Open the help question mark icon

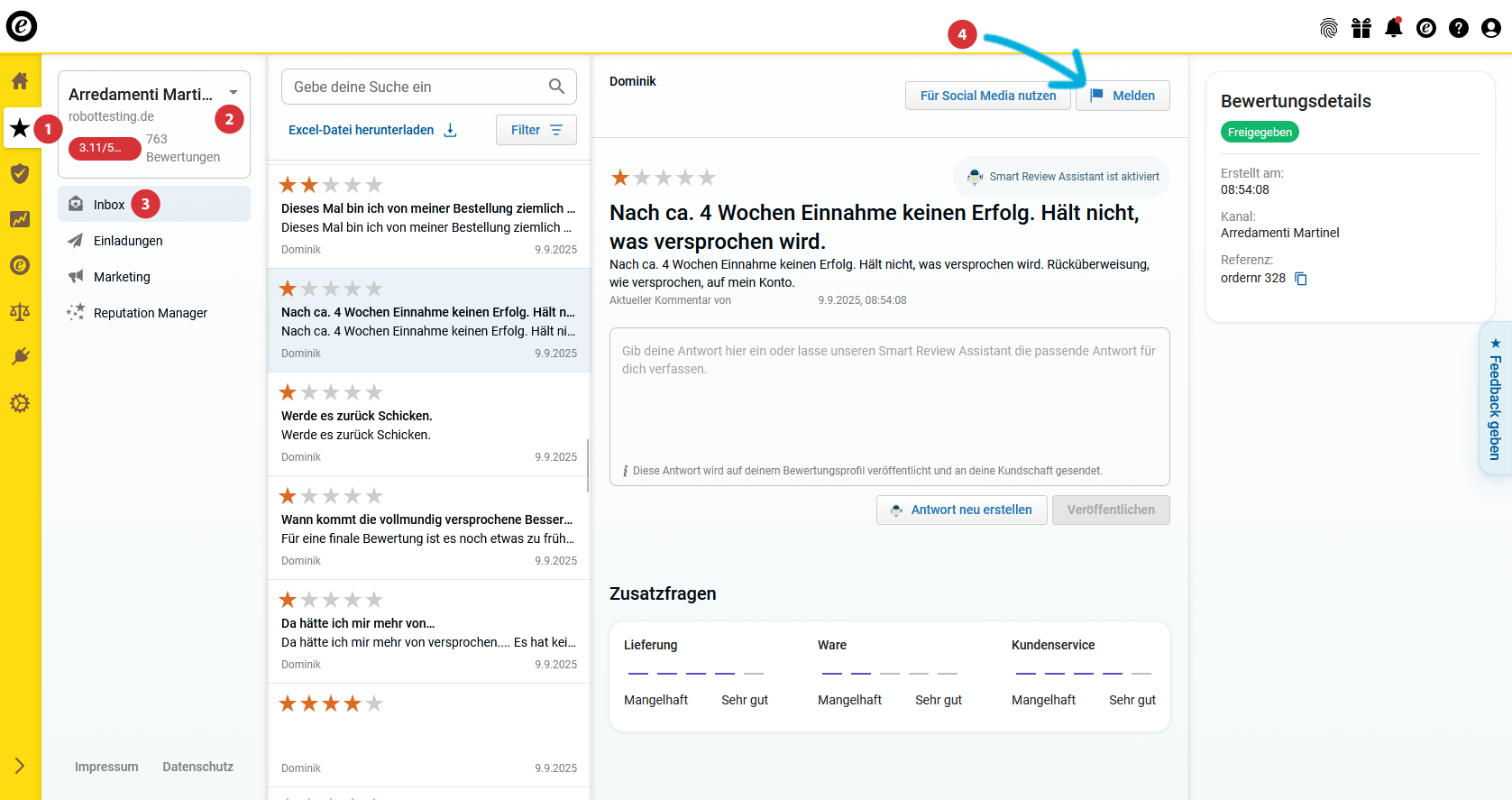pos(1458,28)
